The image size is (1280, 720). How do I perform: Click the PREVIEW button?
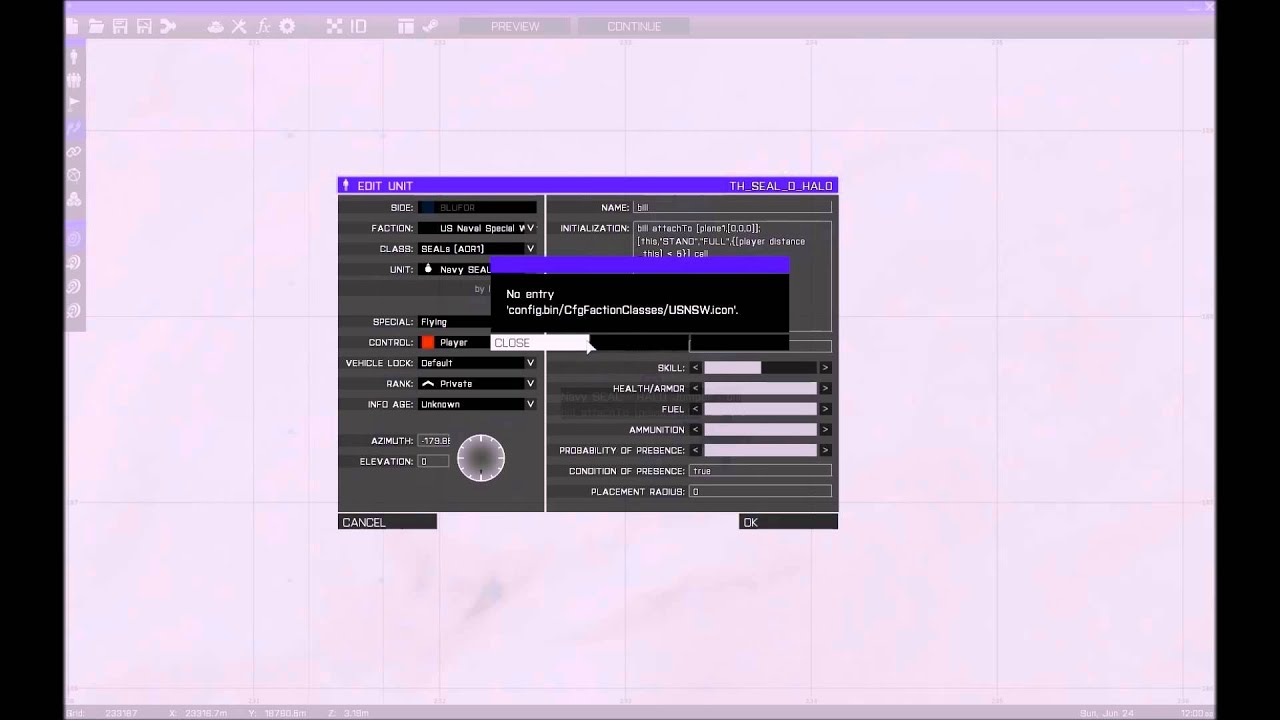pos(515,27)
